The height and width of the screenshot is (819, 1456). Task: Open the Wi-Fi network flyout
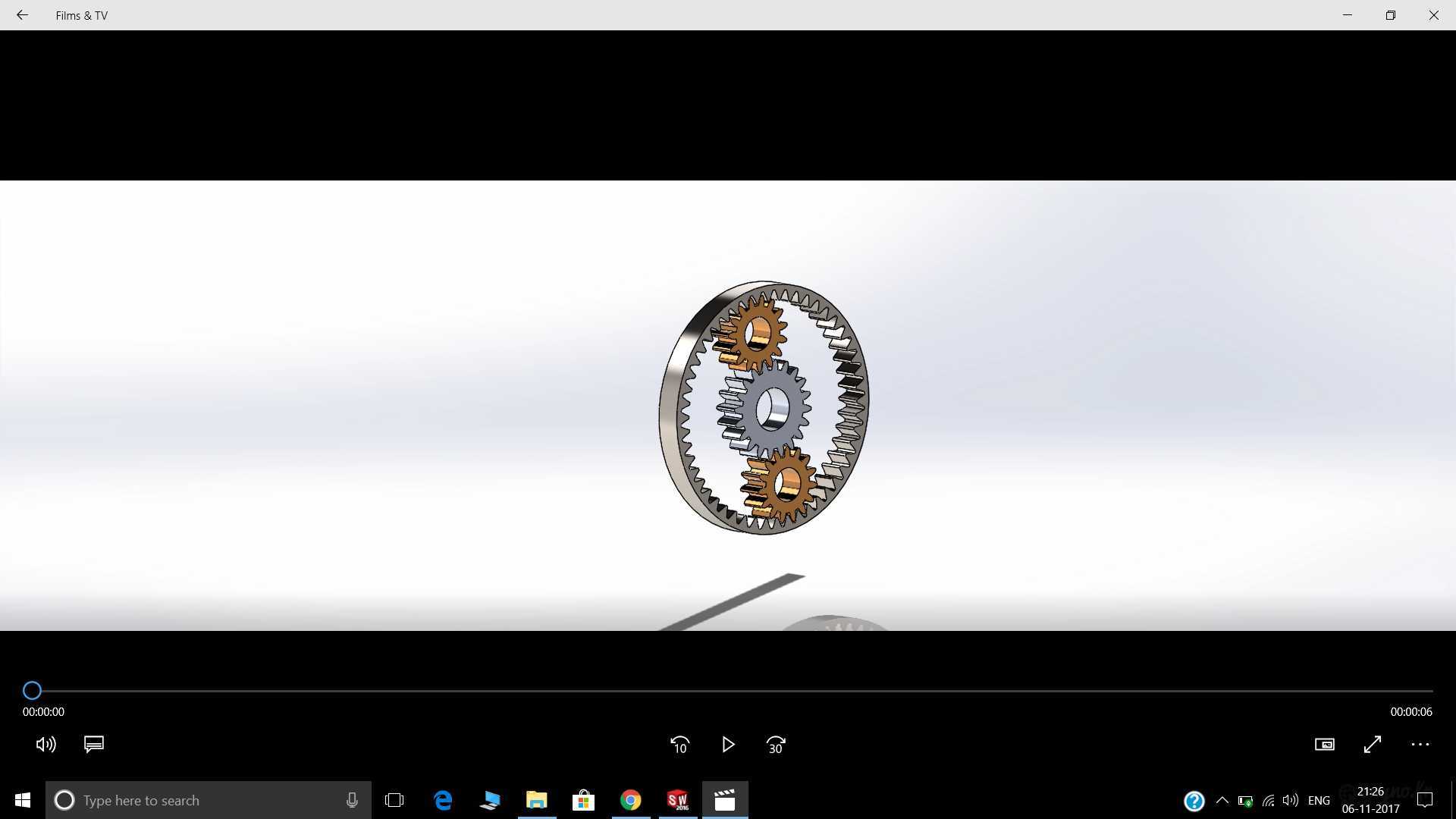pos(1268,800)
